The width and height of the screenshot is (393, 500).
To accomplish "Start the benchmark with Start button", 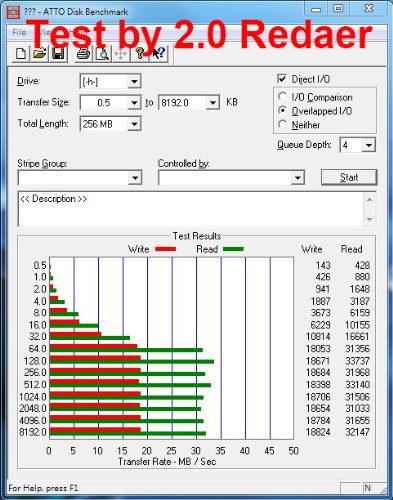I will pyautogui.click(x=349, y=177).
